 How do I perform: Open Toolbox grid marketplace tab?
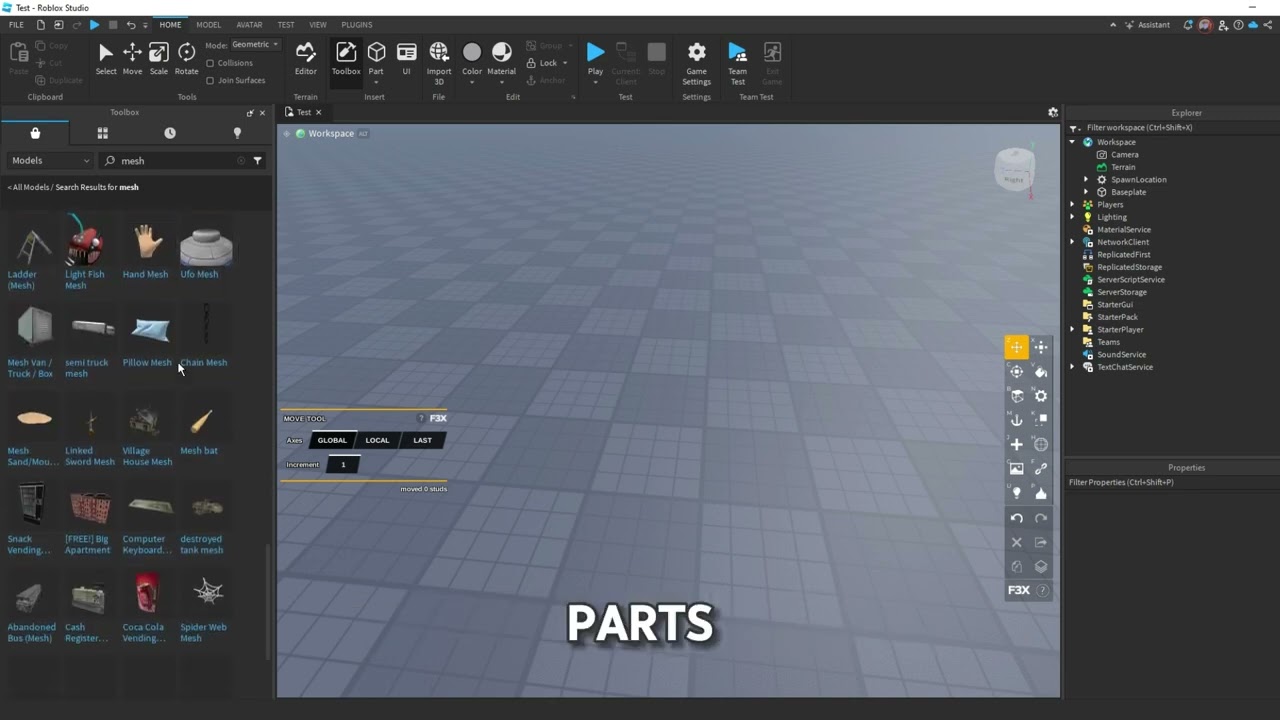coord(102,133)
